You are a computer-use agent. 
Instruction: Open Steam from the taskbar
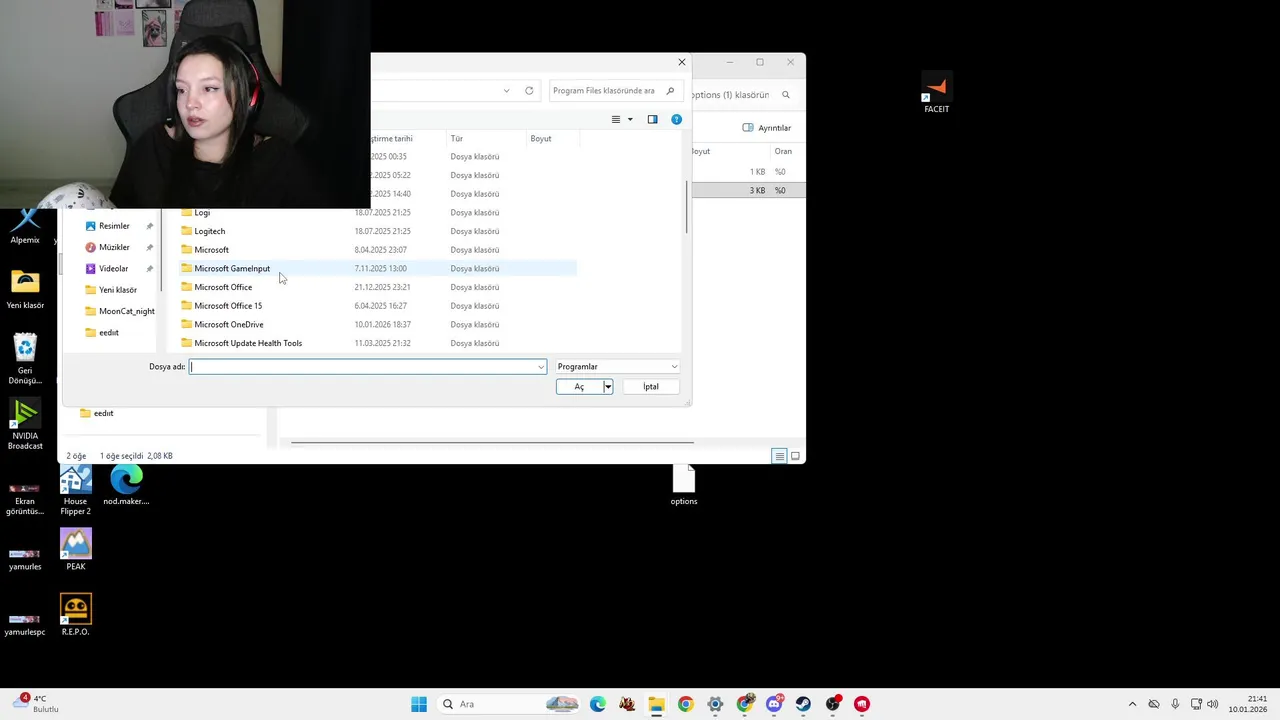803,704
